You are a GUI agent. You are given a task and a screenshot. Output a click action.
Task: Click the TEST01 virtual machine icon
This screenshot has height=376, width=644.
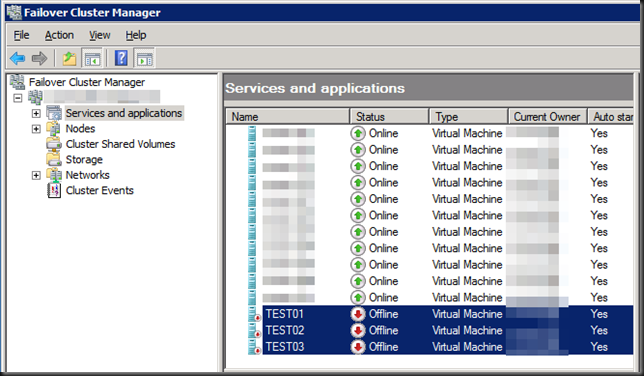[254, 314]
